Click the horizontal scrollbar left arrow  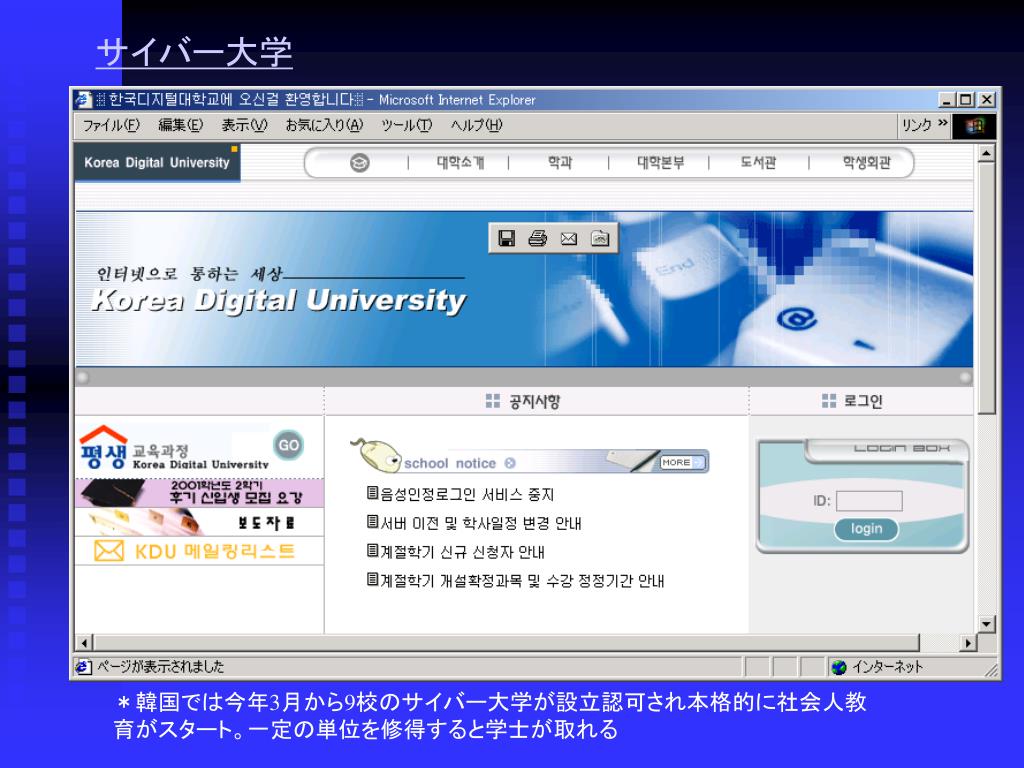pos(84,643)
